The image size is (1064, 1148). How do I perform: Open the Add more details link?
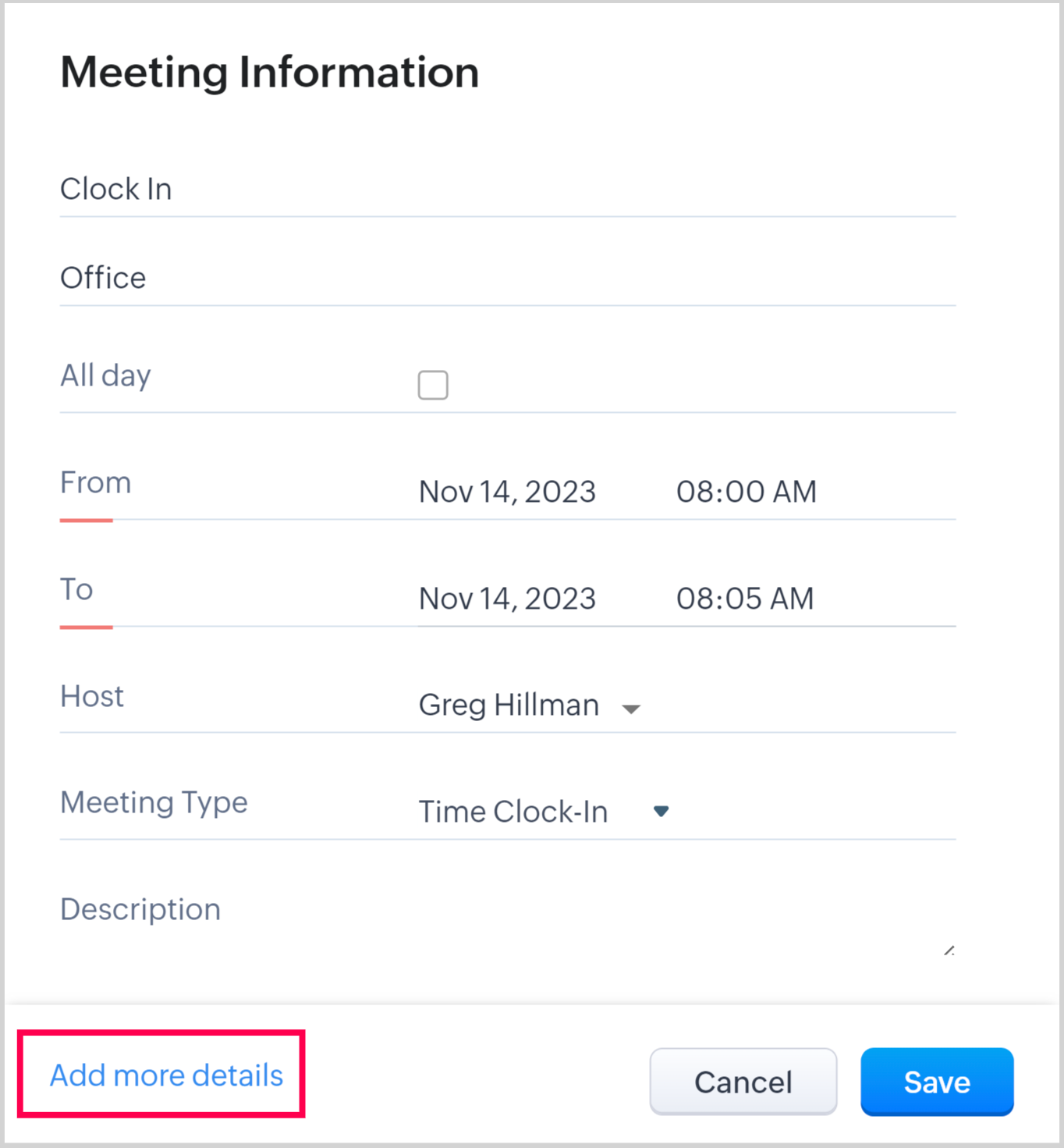[x=166, y=1075]
